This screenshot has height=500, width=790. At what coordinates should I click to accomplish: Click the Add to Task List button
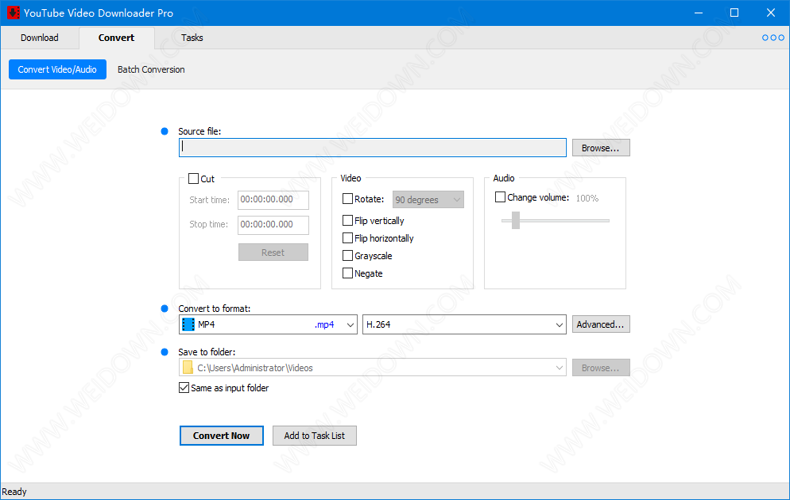coord(314,435)
